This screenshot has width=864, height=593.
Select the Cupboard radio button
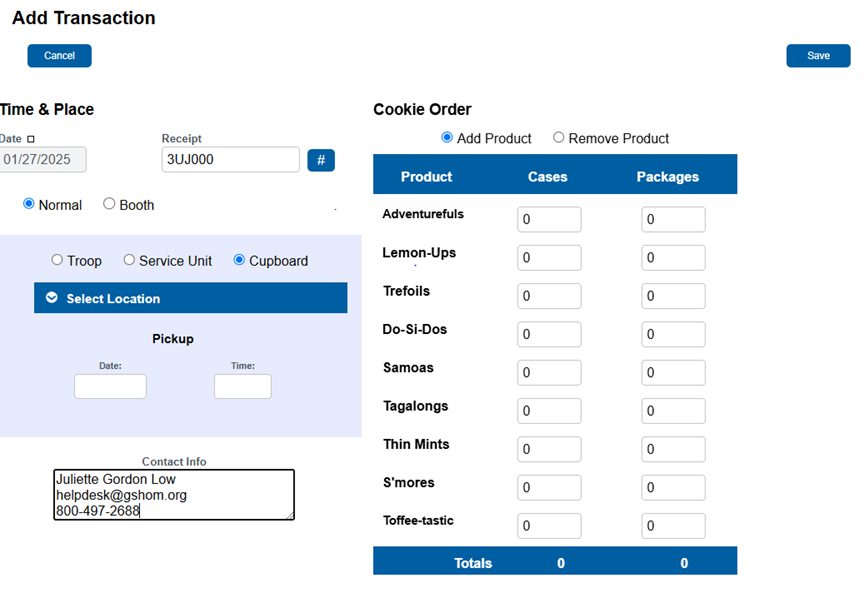[x=239, y=260]
